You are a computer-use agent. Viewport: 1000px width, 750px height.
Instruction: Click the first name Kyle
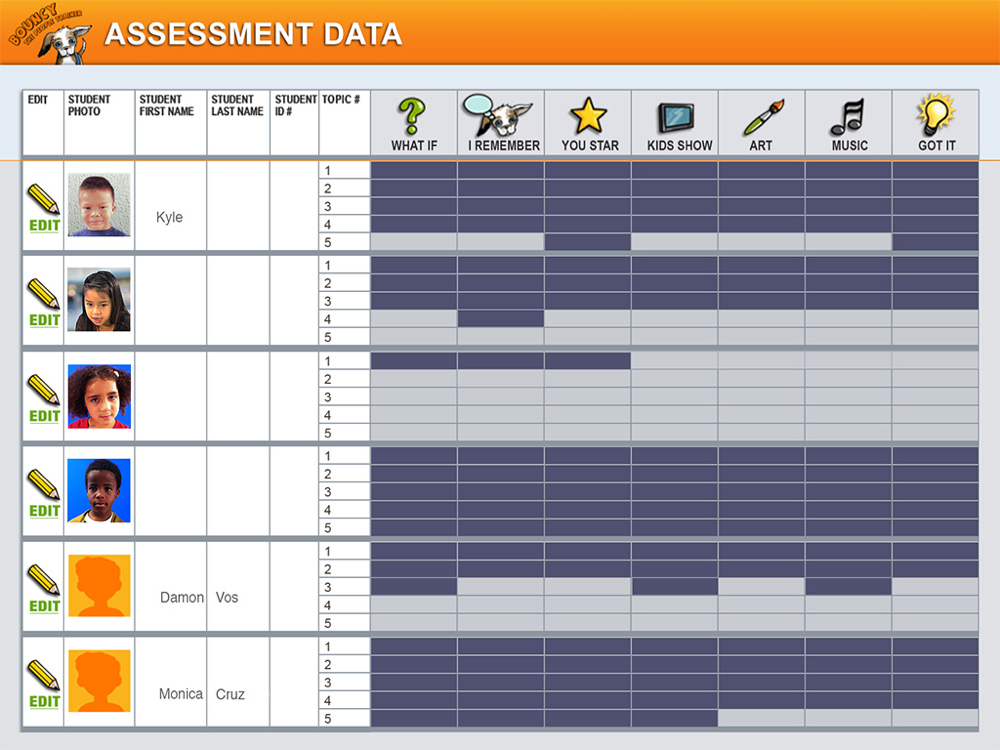pos(170,217)
